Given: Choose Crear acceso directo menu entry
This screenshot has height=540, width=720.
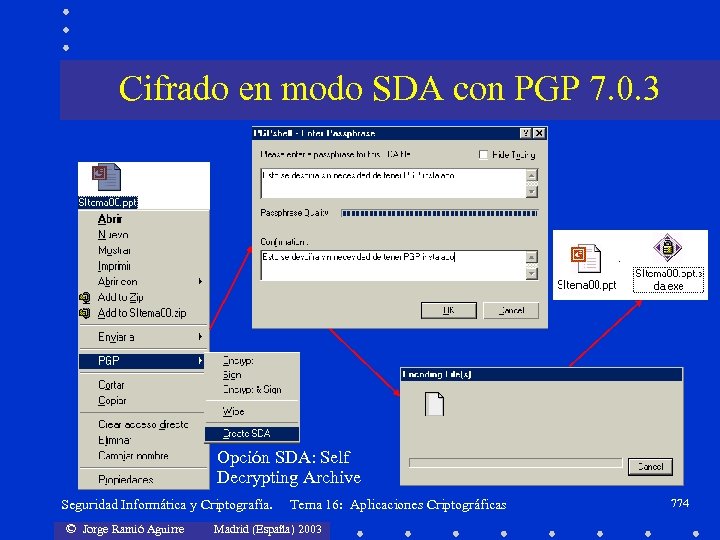Looking at the screenshot, I should [x=143, y=424].
